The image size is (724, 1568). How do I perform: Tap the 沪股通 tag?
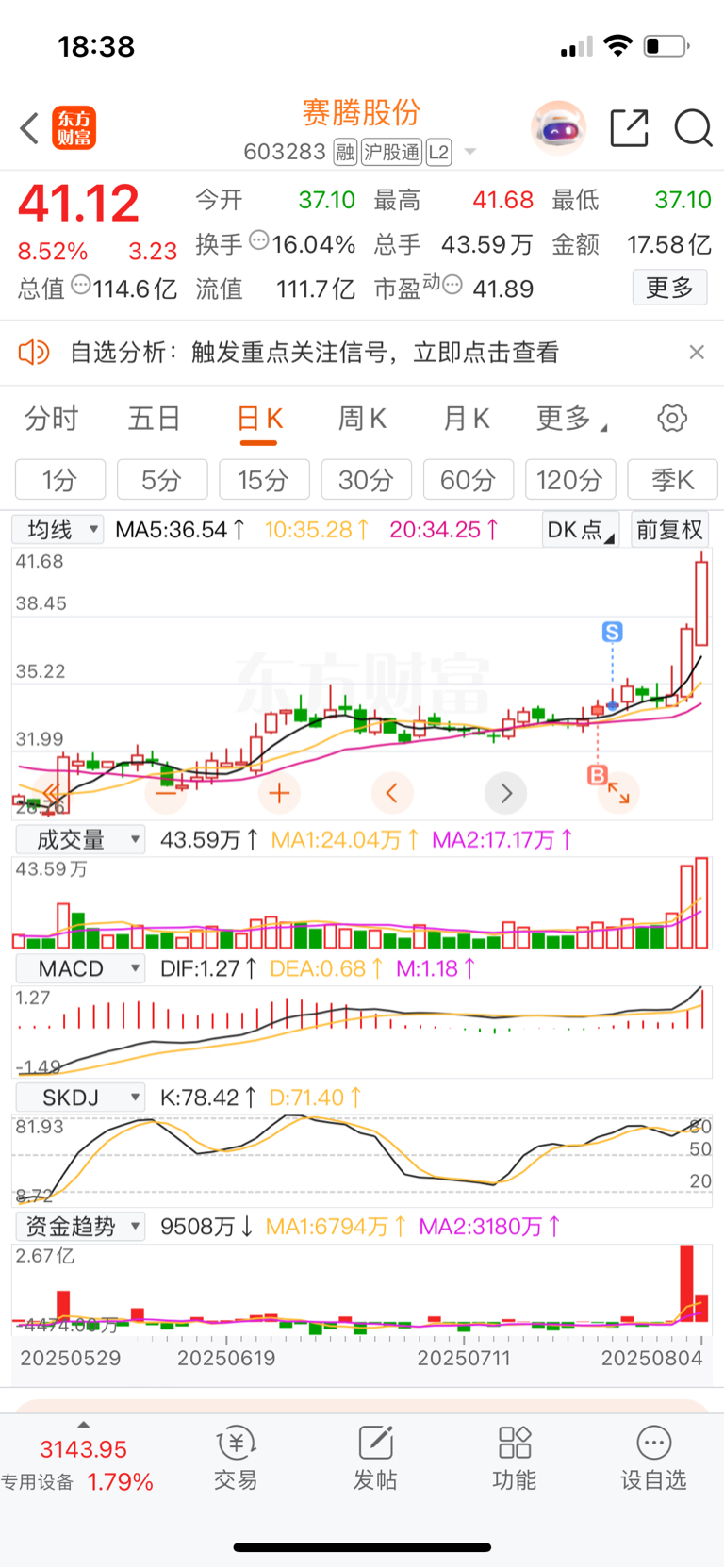pos(392,152)
